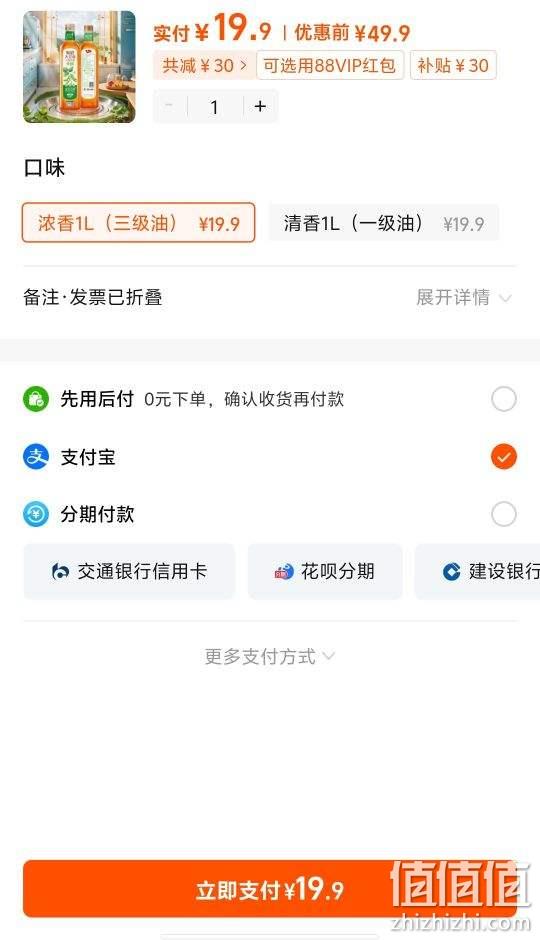Screen dimensions: 540x940
Task: Click the Bank of Communications logo icon
Action: coord(61,572)
